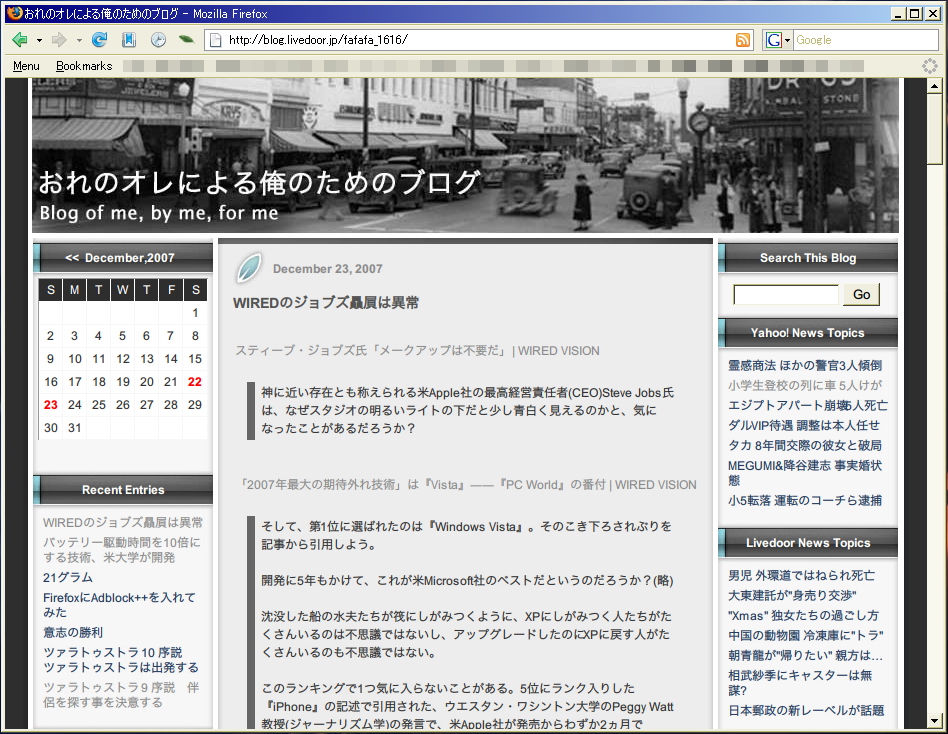This screenshot has height=734, width=948.
Task: Click the page icon in the address bar
Action: (215, 40)
